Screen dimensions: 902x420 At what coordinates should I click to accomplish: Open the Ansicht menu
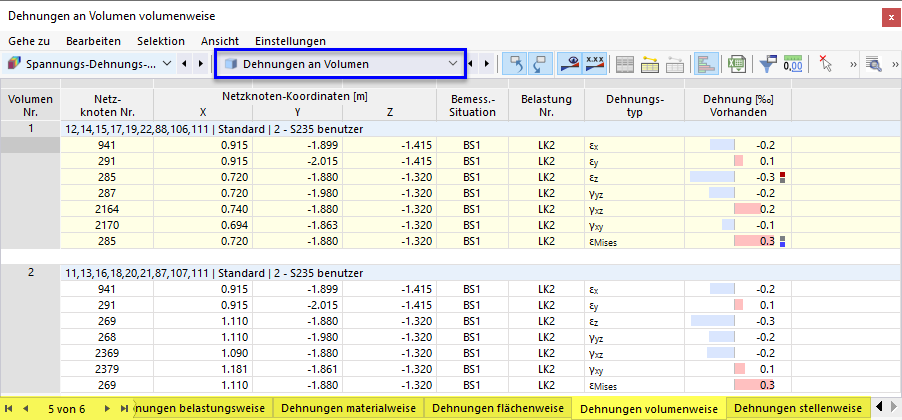coord(219,41)
